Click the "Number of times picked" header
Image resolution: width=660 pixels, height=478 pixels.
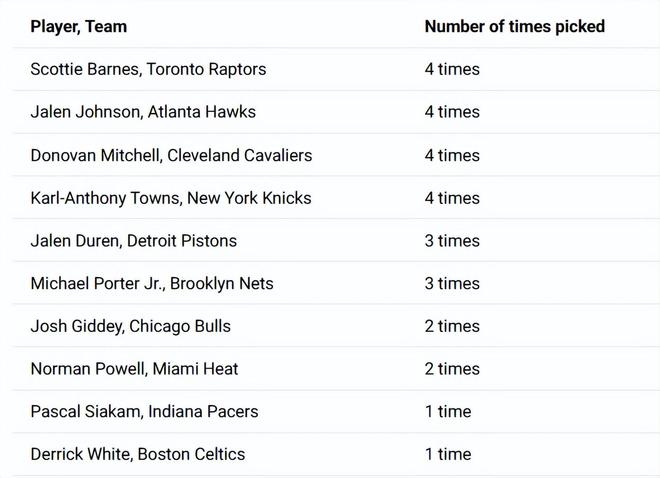[x=514, y=27]
